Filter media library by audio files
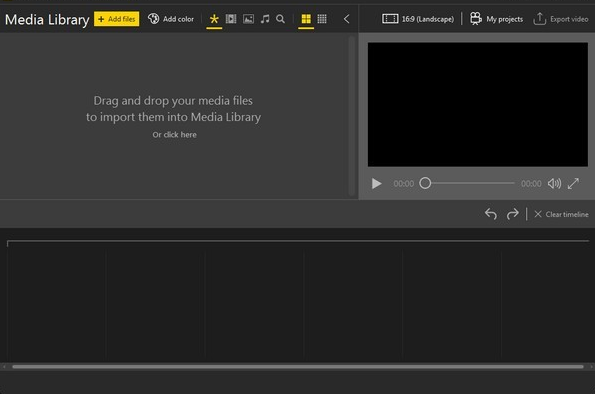This screenshot has height=394, width=595. pos(265,19)
